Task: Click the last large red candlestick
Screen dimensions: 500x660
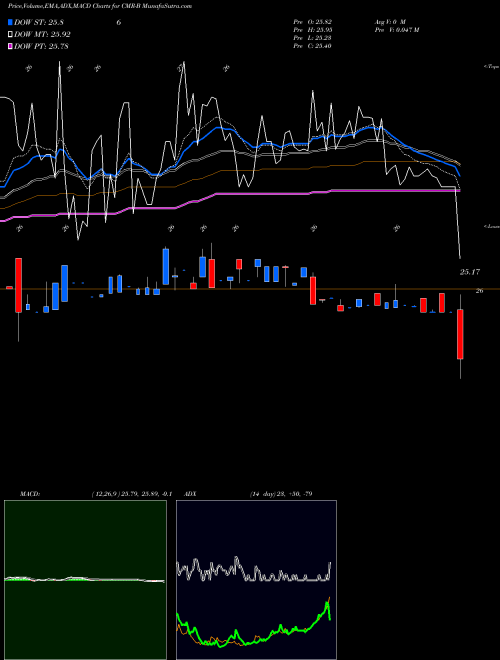Action: [x=460, y=334]
